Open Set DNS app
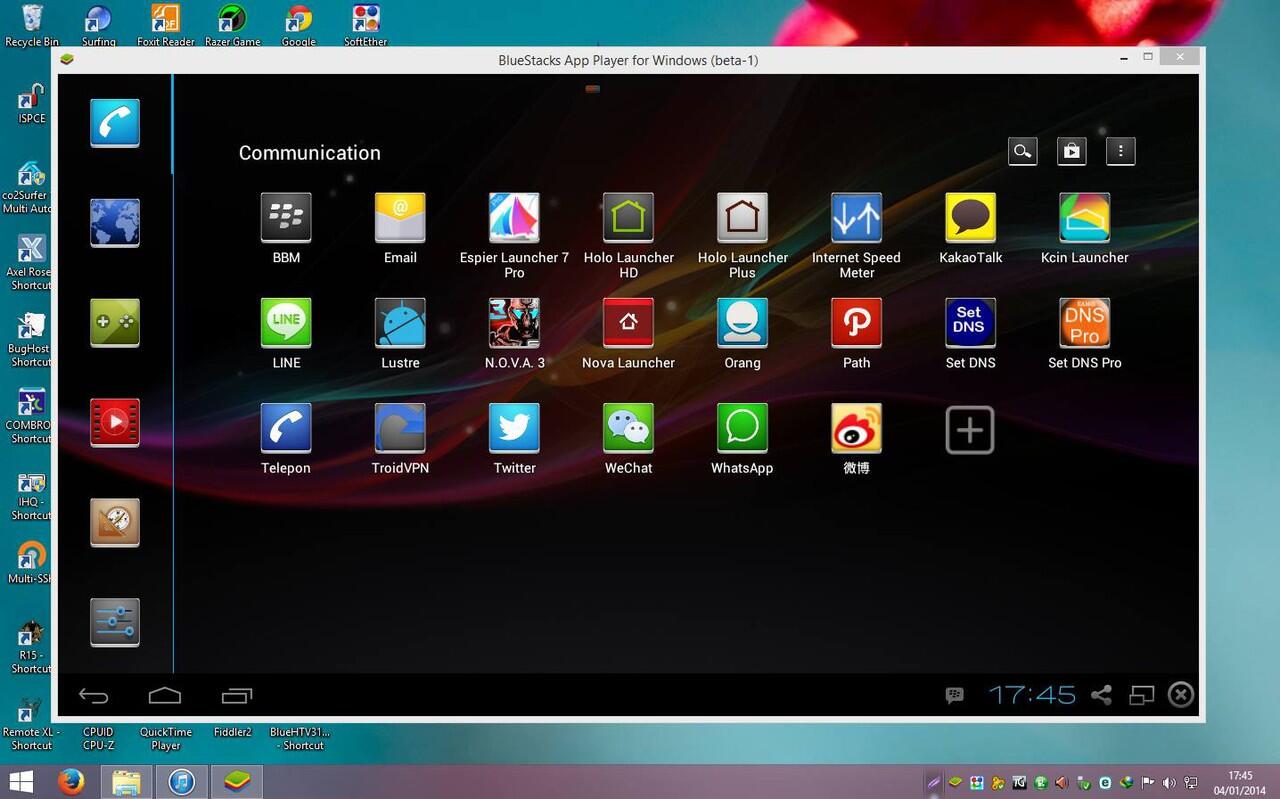Image resolution: width=1280 pixels, height=799 pixels. pos(970,323)
